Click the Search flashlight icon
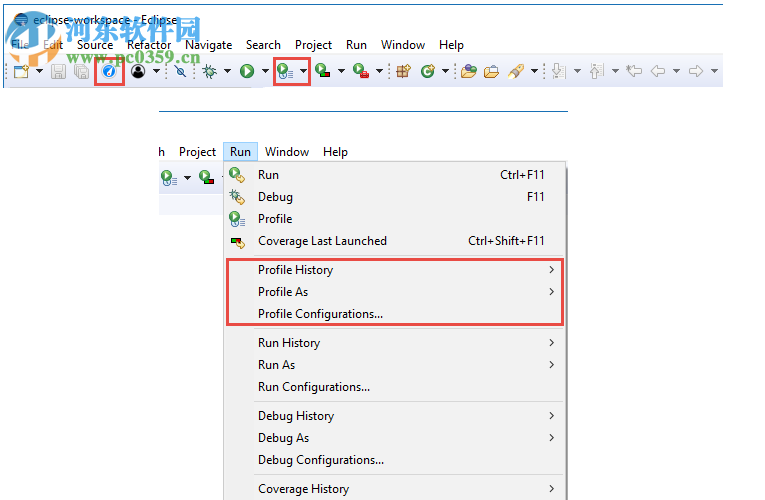 click(516, 72)
